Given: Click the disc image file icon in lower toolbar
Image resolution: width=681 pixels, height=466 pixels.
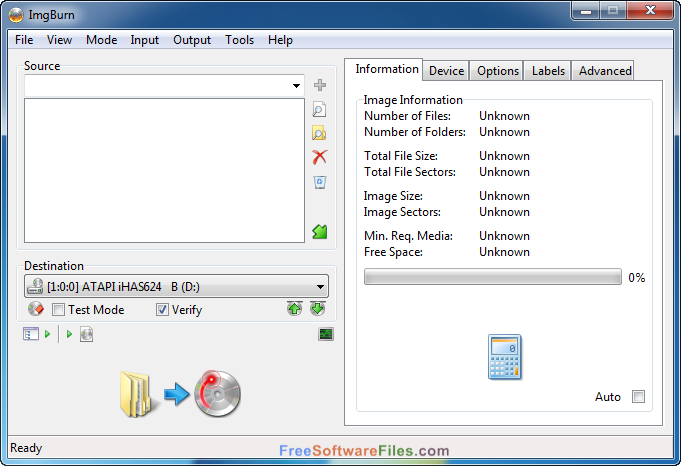Looking at the screenshot, I should coord(86,334).
